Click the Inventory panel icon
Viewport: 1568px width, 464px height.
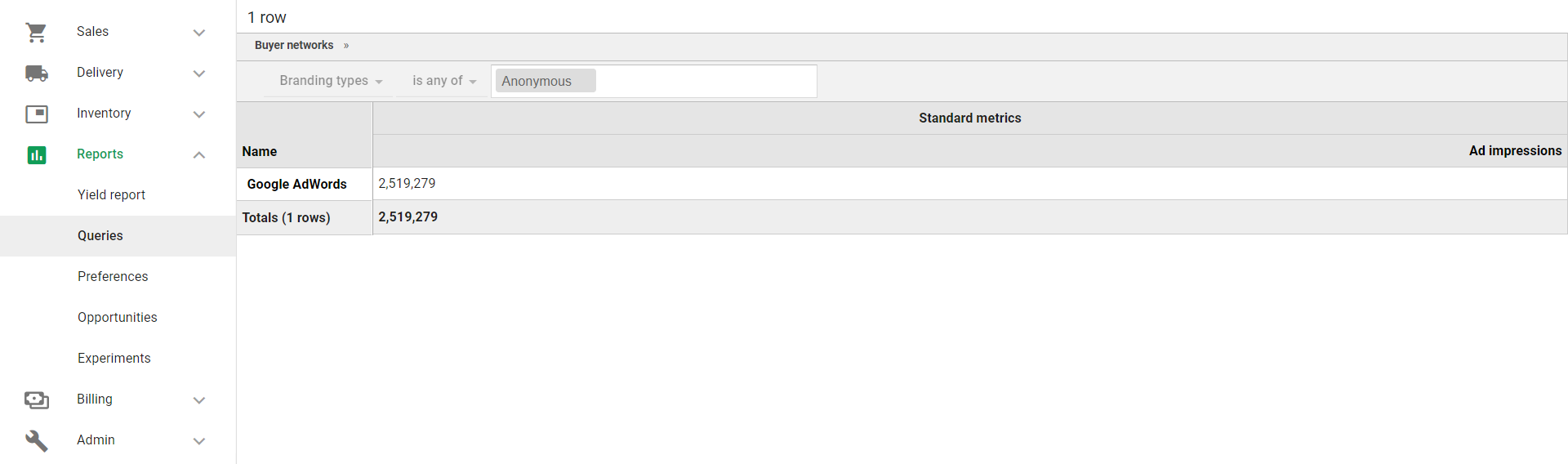pyautogui.click(x=36, y=114)
